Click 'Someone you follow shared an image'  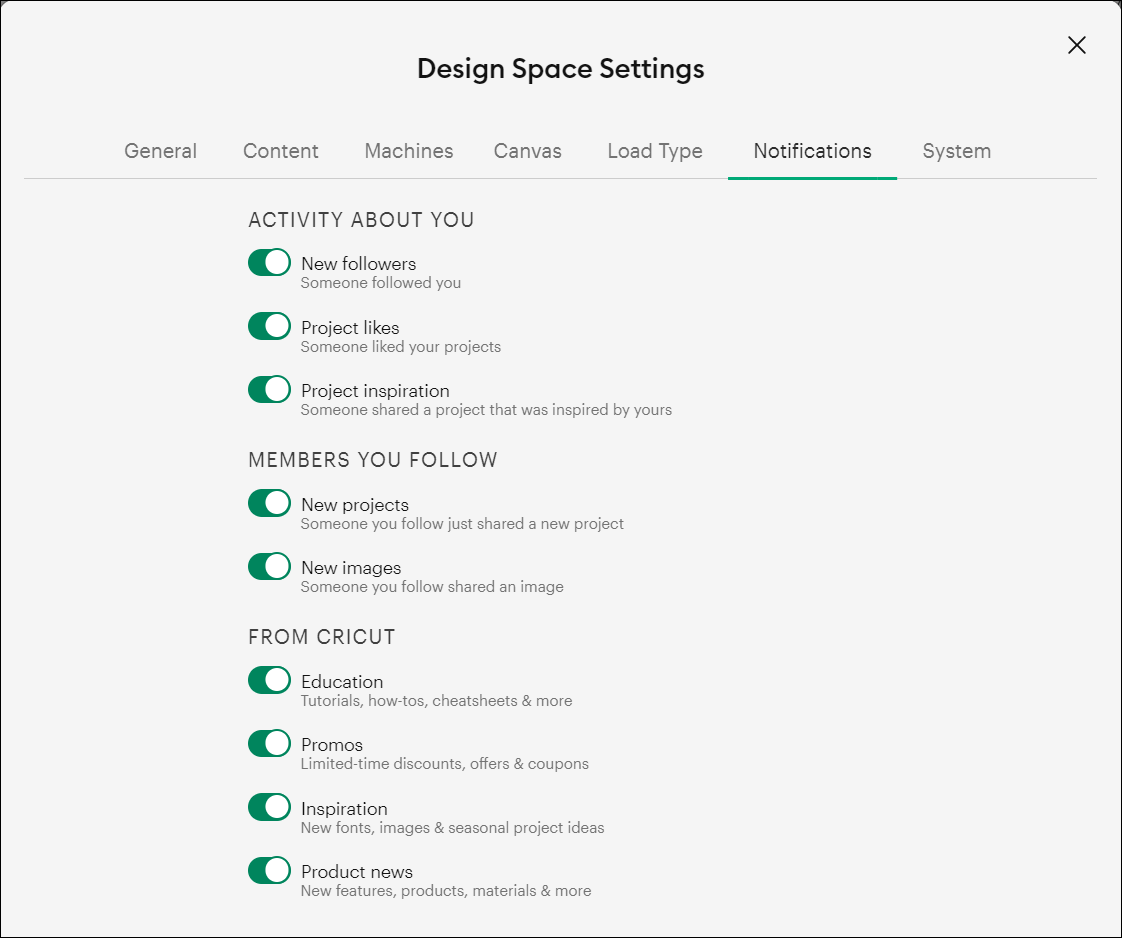pyautogui.click(x=432, y=587)
